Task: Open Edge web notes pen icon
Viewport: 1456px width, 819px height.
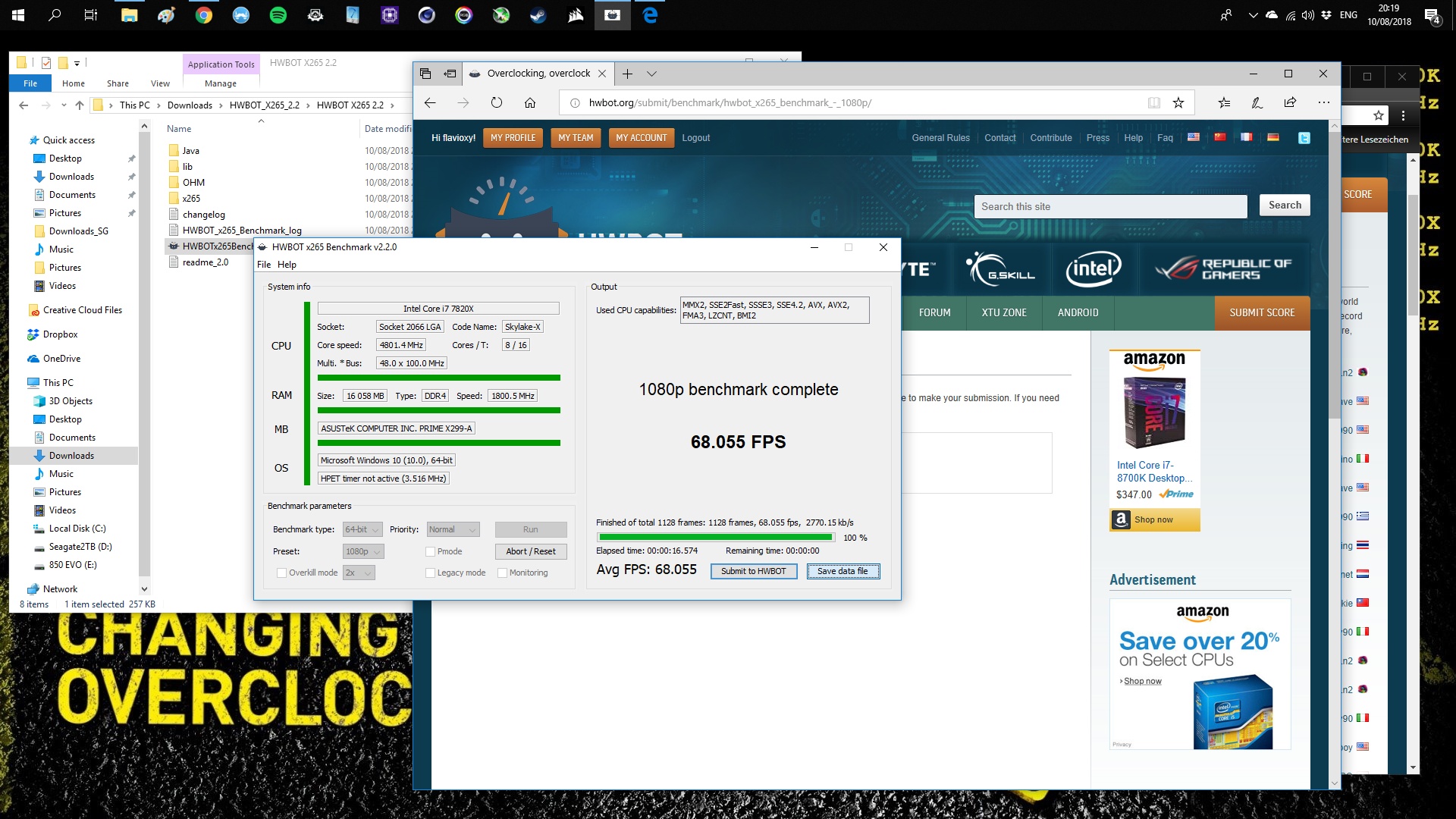Action: pyautogui.click(x=1257, y=102)
